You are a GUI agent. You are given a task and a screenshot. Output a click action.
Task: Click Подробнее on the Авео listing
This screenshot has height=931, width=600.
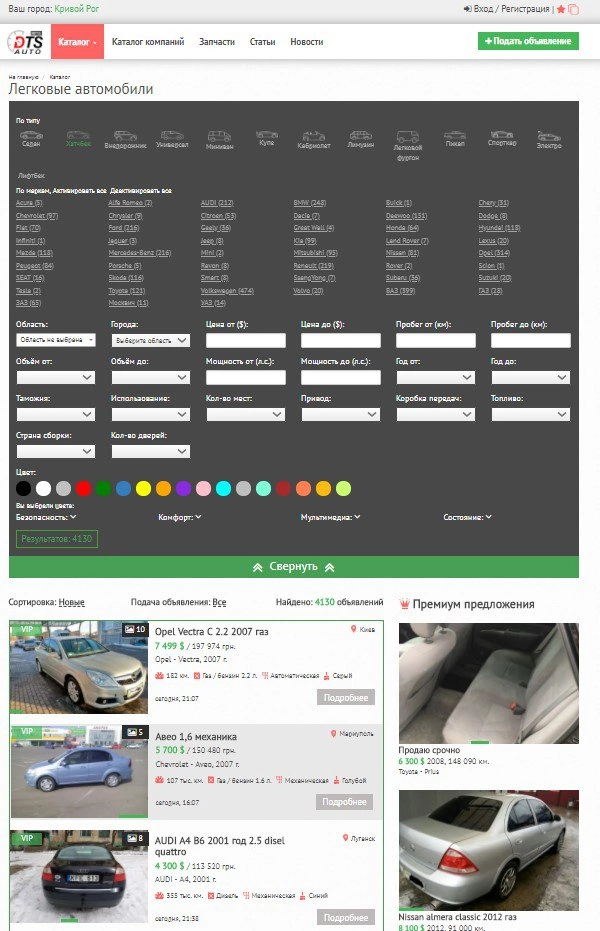click(x=344, y=802)
